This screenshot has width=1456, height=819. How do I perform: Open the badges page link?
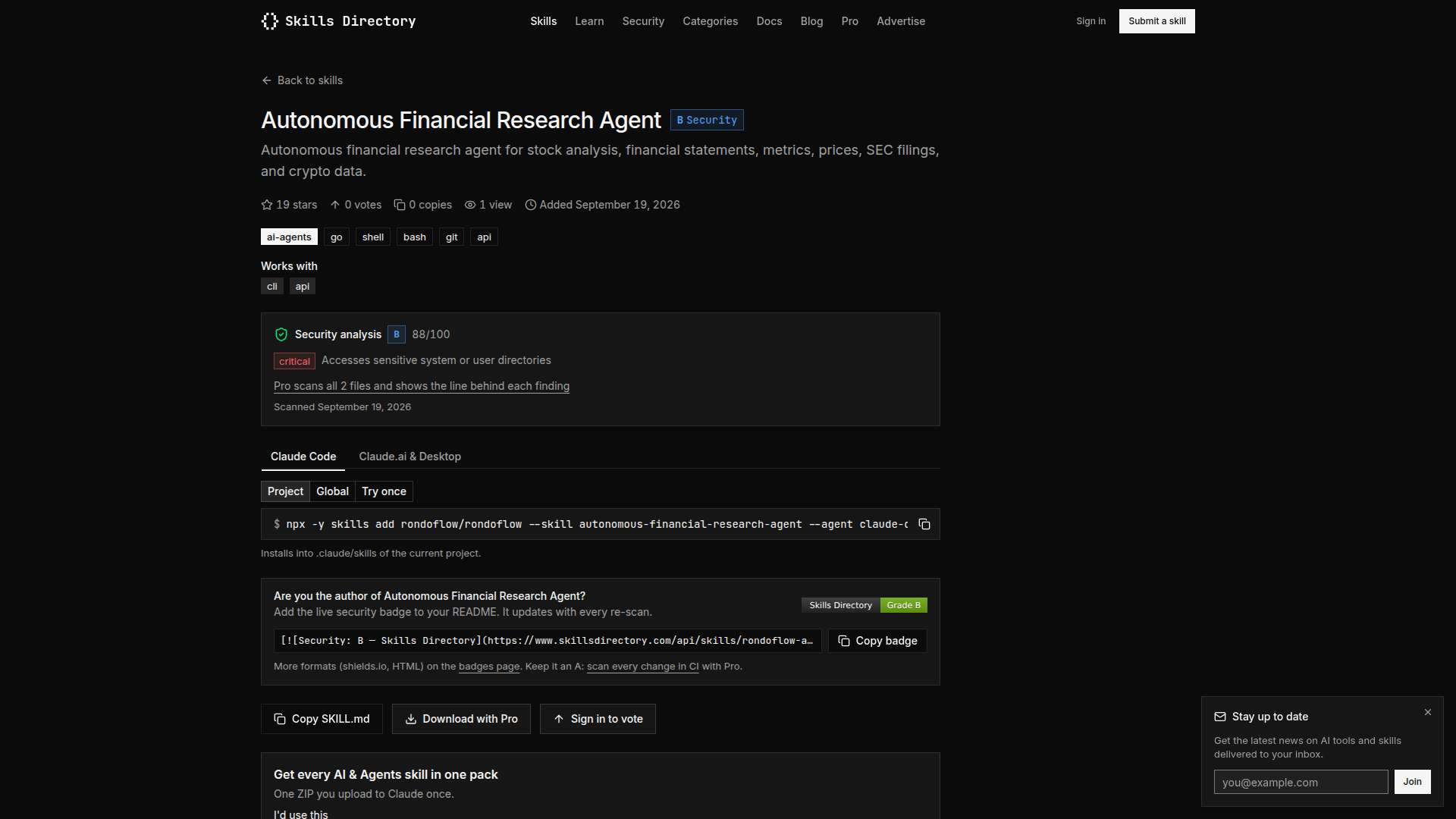[489, 667]
